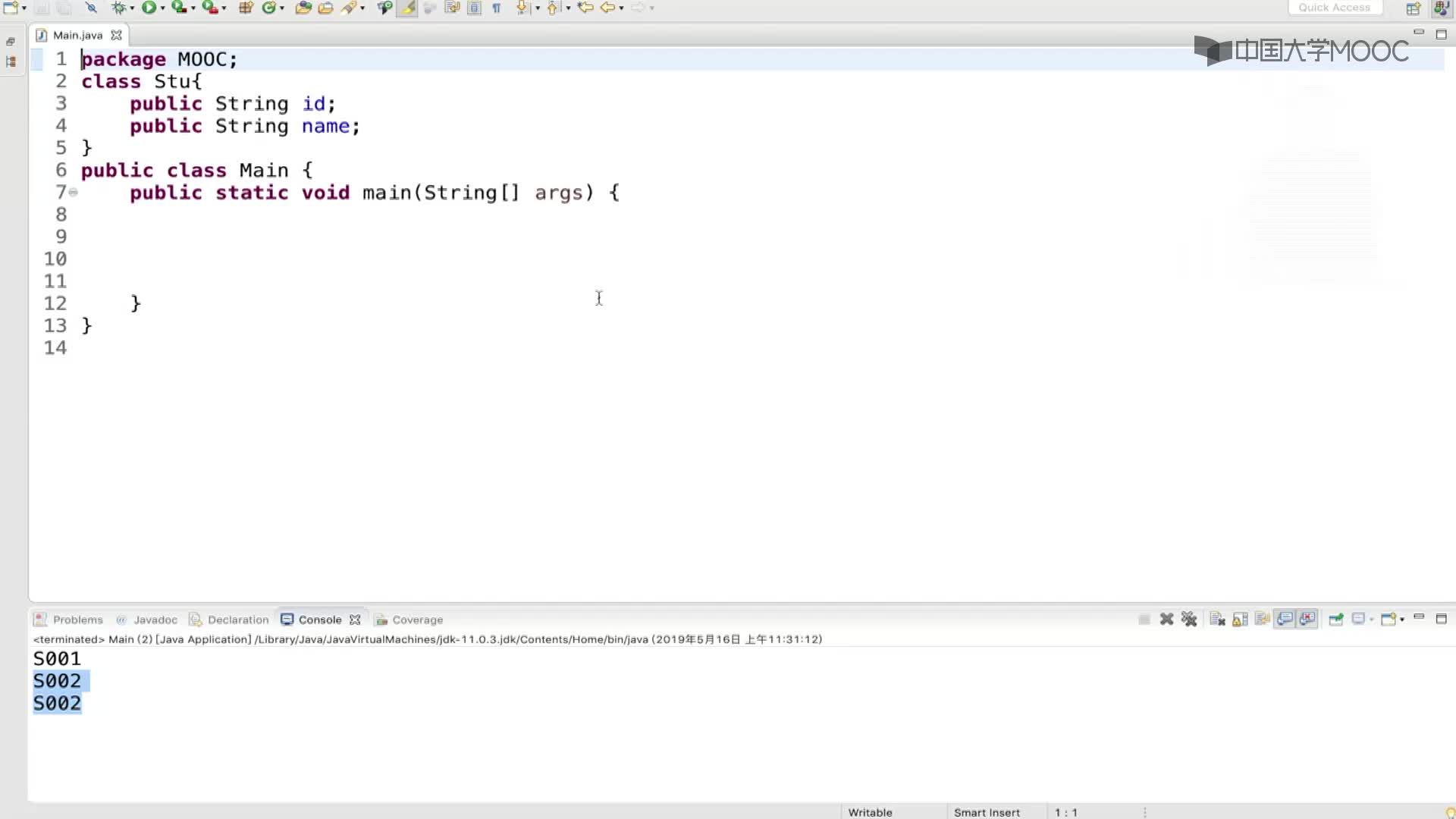Click the Skip All Breakpoints icon

pos(91,8)
